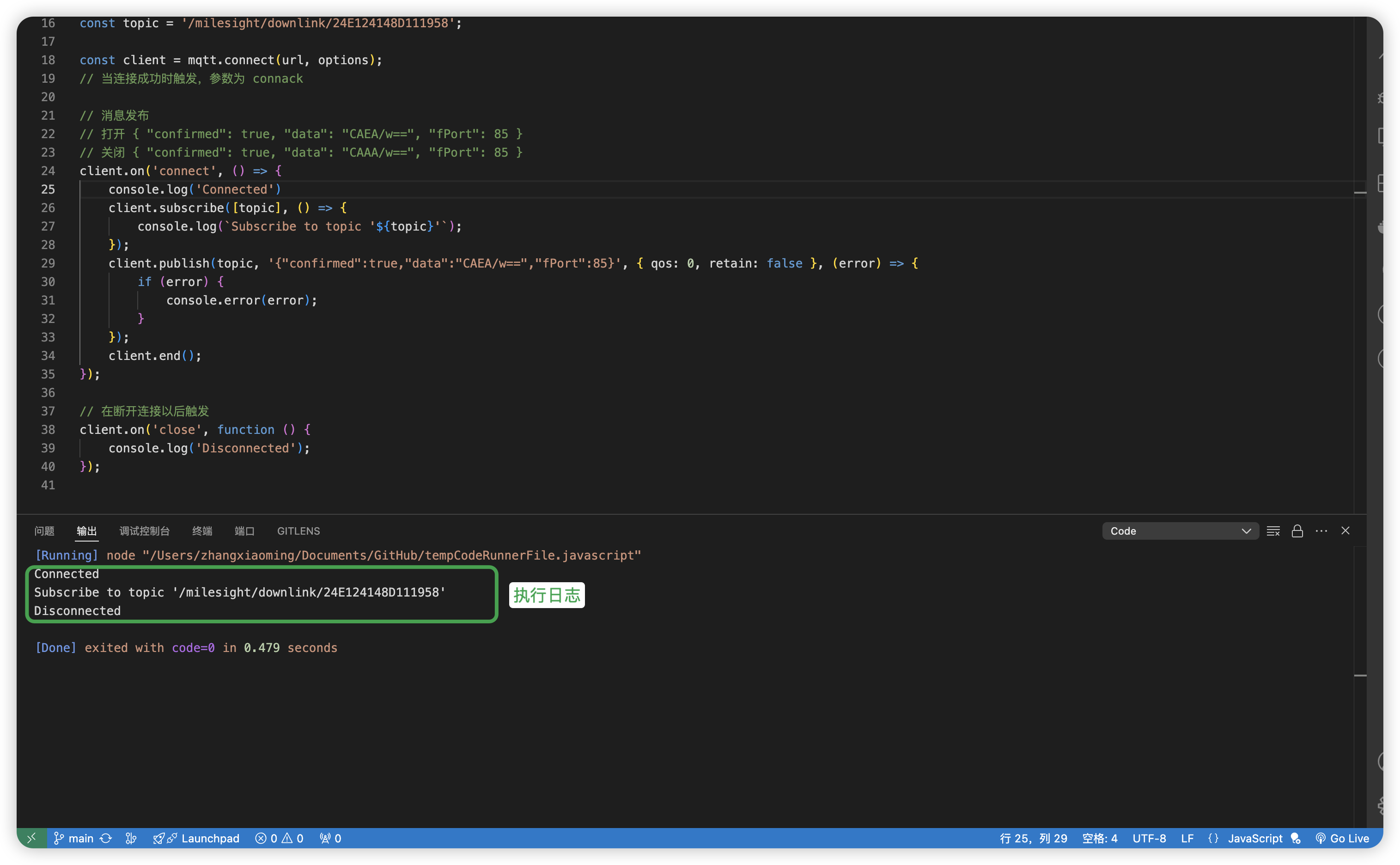This screenshot has width=1400, height=865.
Task: Open the GITLENS panel tab
Action: [298, 531]
